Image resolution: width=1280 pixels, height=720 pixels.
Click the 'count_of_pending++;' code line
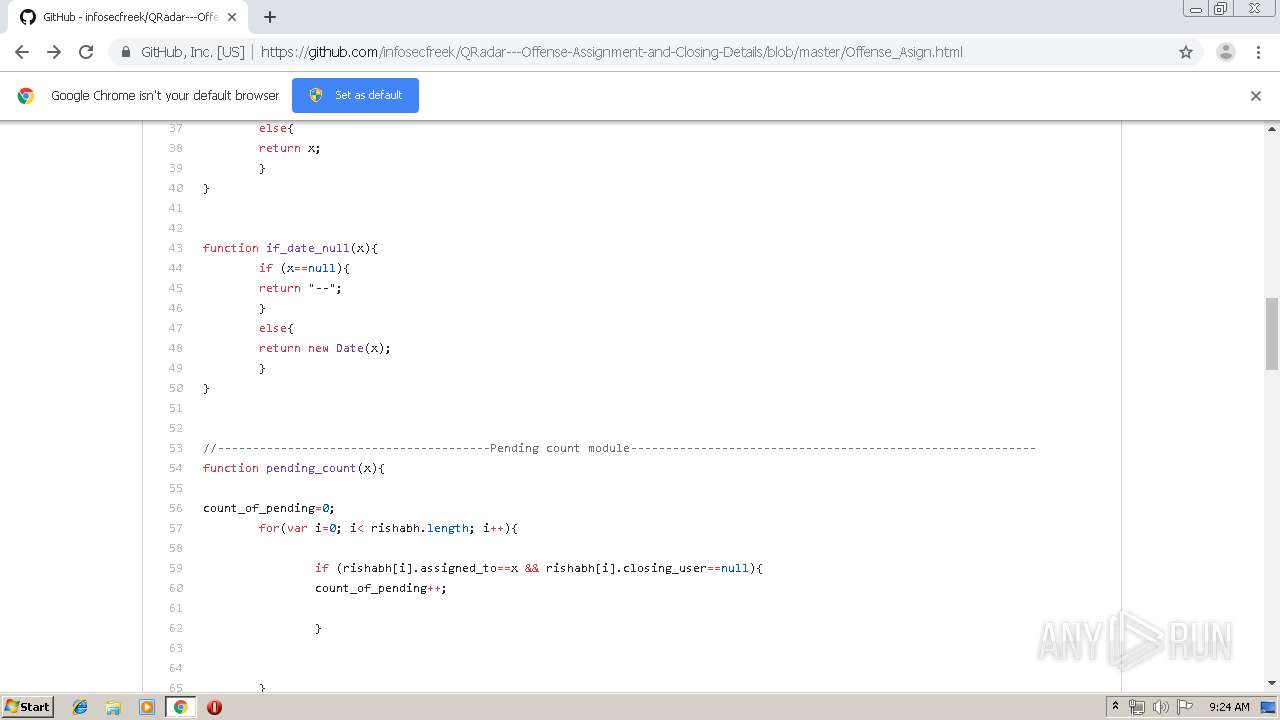tap(381, 588)
